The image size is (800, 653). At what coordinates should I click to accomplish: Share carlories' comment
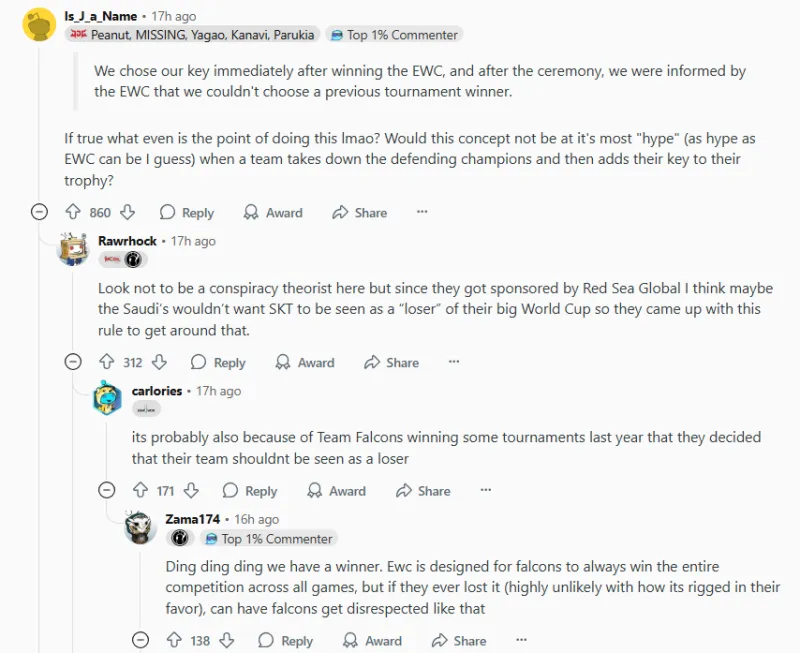click(423, 491)
